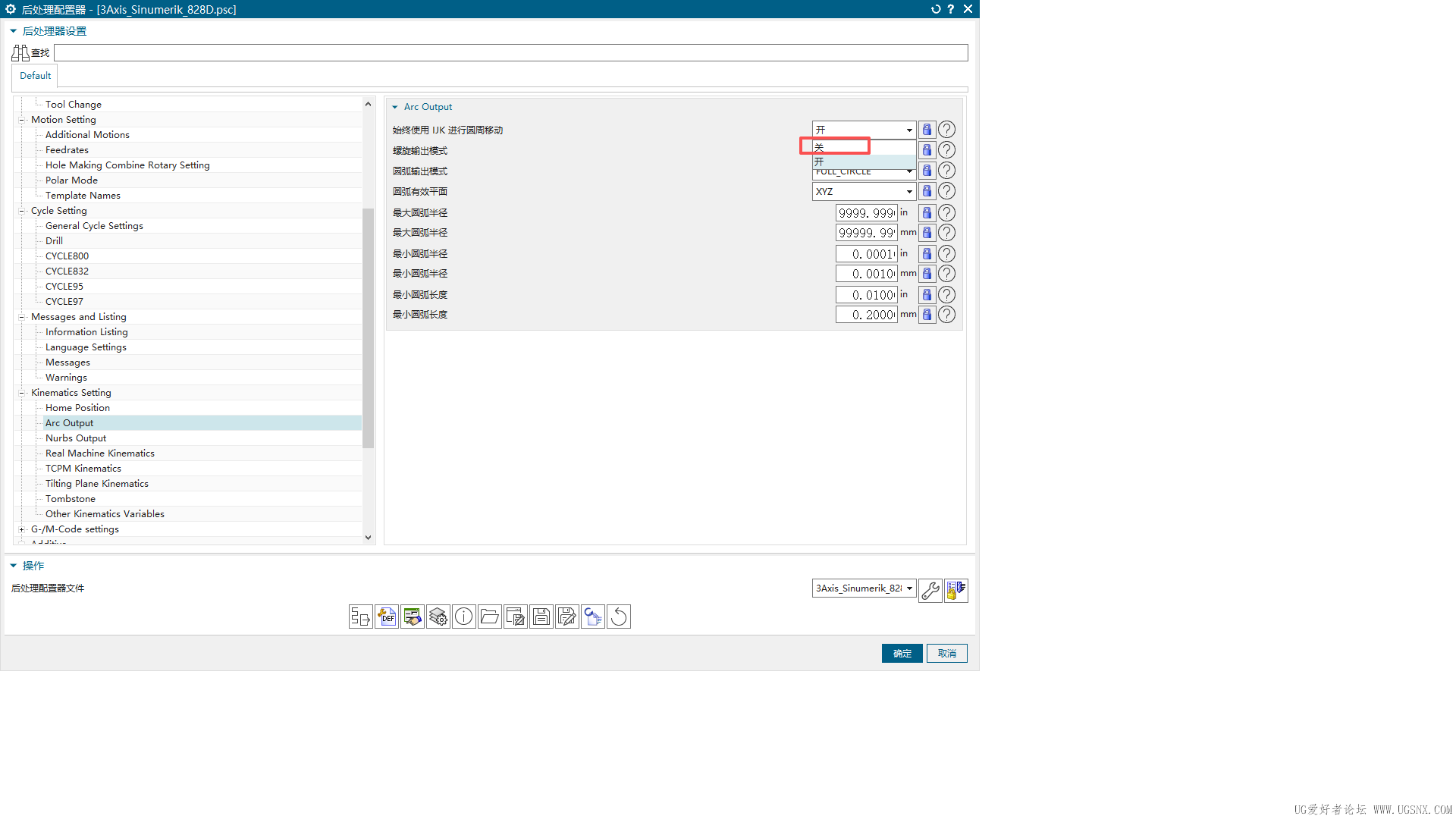Open the wrench settings icon beside the file dropdown
This screenshot has width=1456, height=819.
coord(930,590)
